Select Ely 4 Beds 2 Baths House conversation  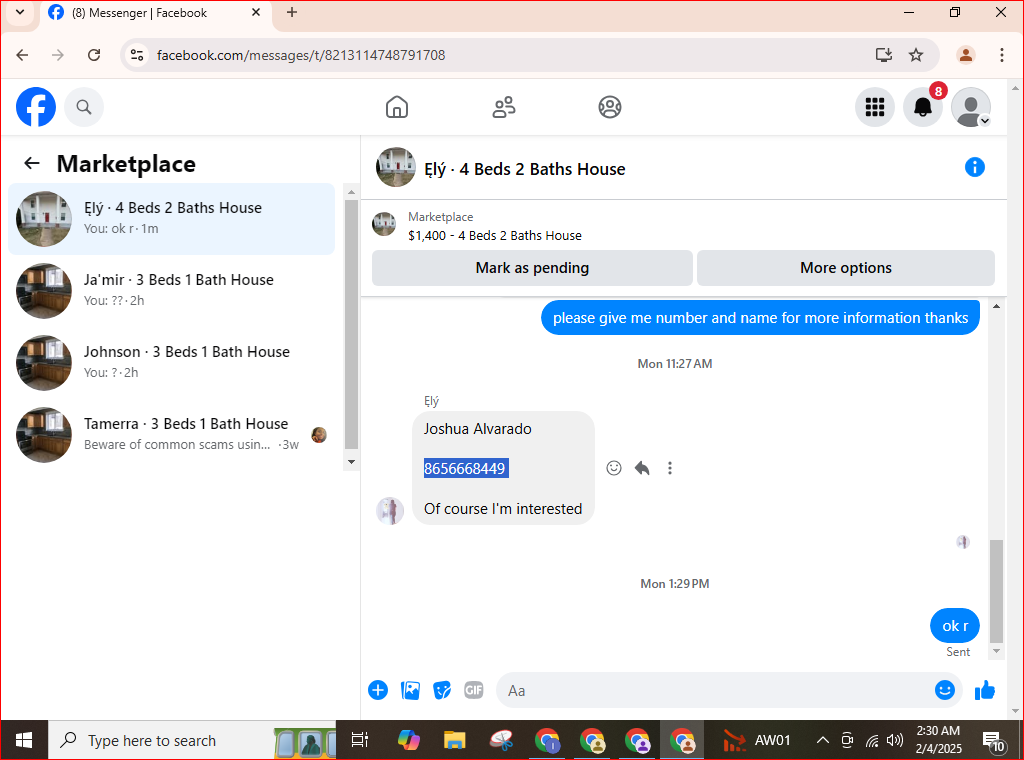click(x=172, y=219)
